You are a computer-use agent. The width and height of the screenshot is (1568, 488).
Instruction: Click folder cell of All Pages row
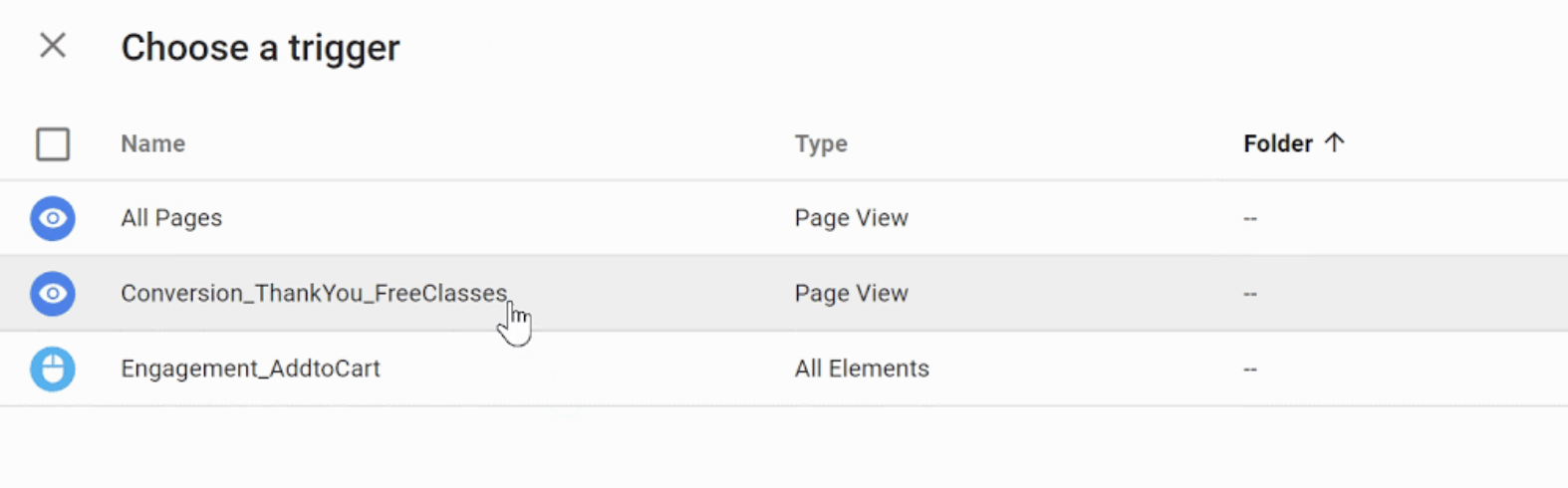[x=1250, y=218]
